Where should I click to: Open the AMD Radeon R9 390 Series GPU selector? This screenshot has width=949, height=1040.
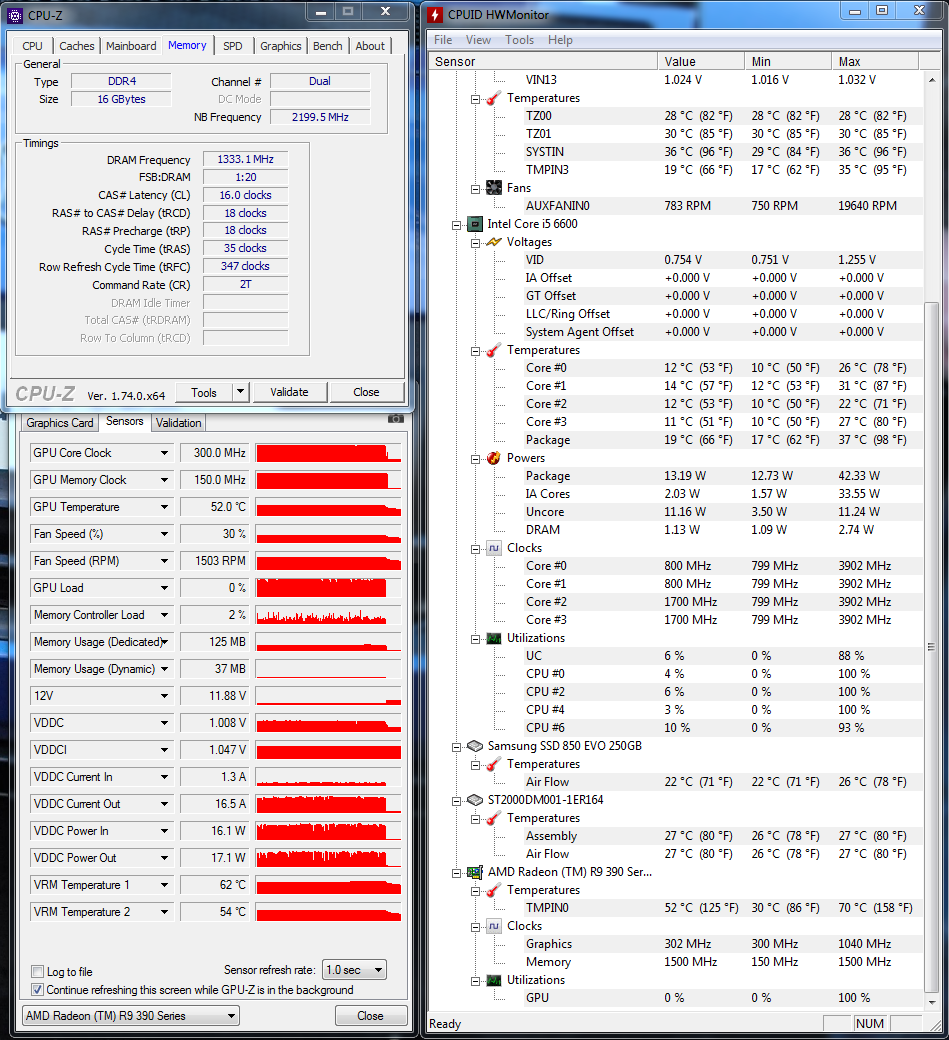131,1015
